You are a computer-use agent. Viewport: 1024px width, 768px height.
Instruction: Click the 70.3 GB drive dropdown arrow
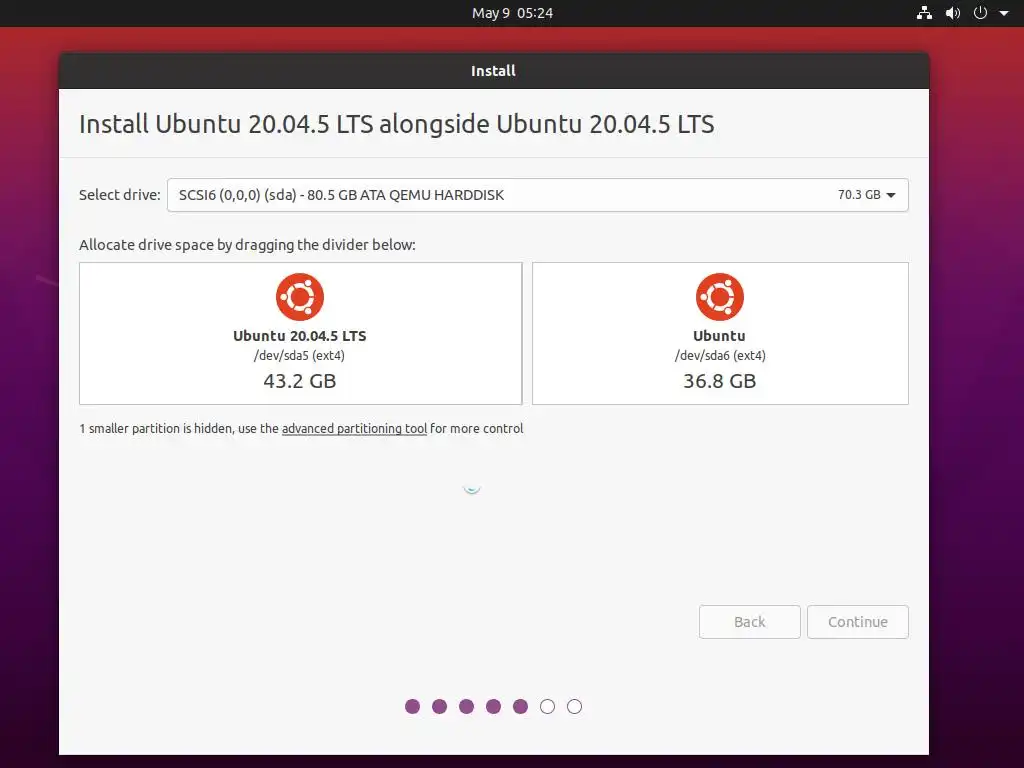pos(891,195)
